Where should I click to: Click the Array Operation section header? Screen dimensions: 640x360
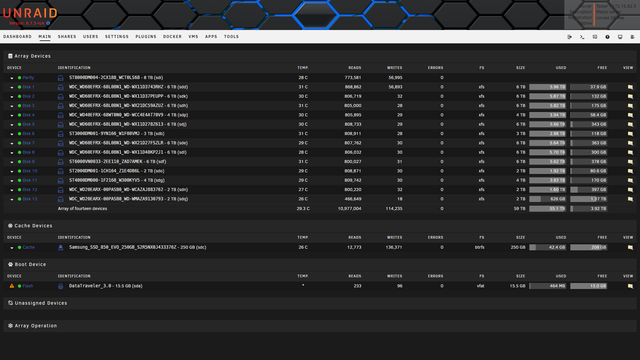(x=320, y=326)
